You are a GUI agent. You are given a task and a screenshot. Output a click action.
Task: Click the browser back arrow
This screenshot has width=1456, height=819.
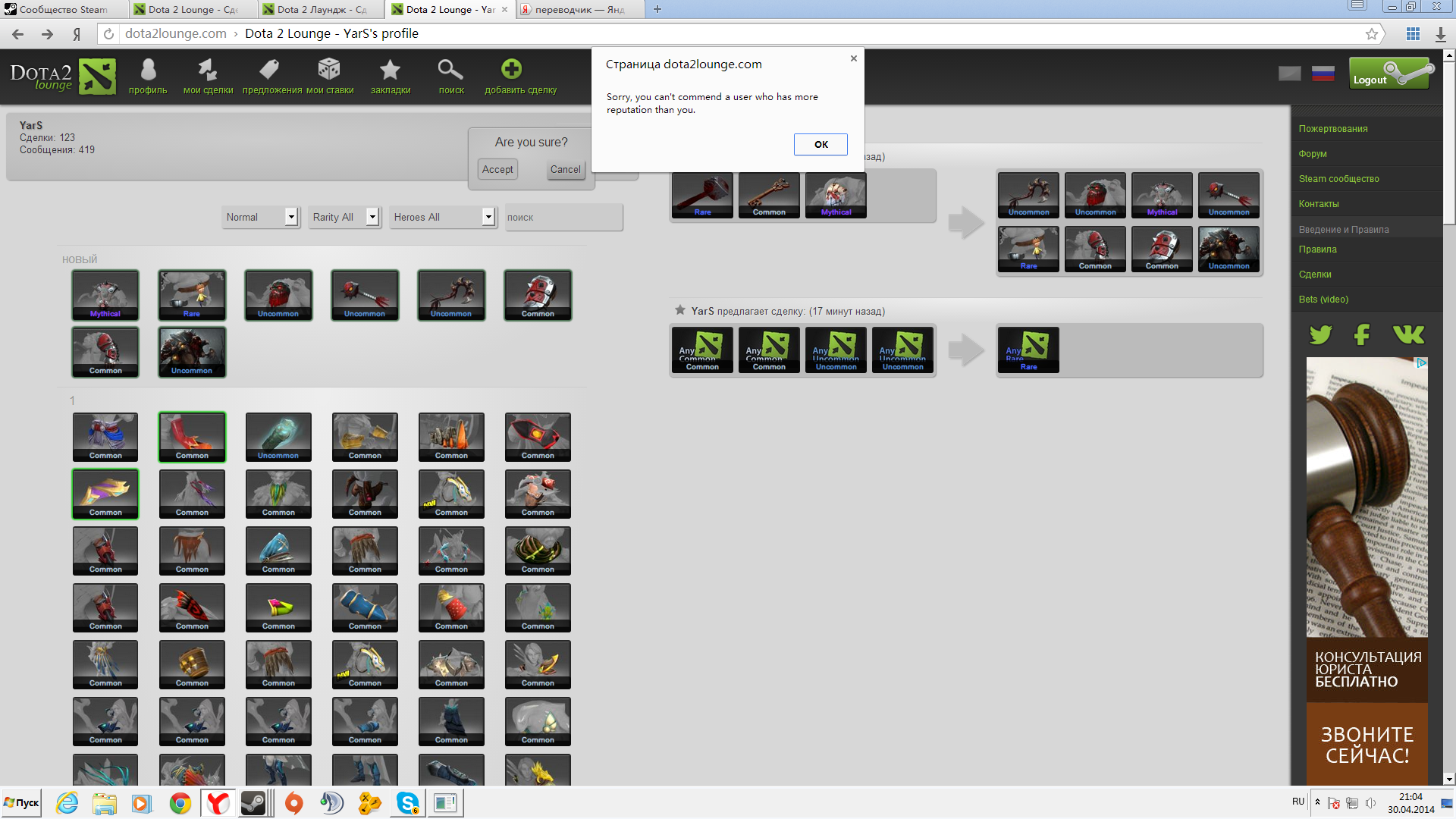pos(17,34)
